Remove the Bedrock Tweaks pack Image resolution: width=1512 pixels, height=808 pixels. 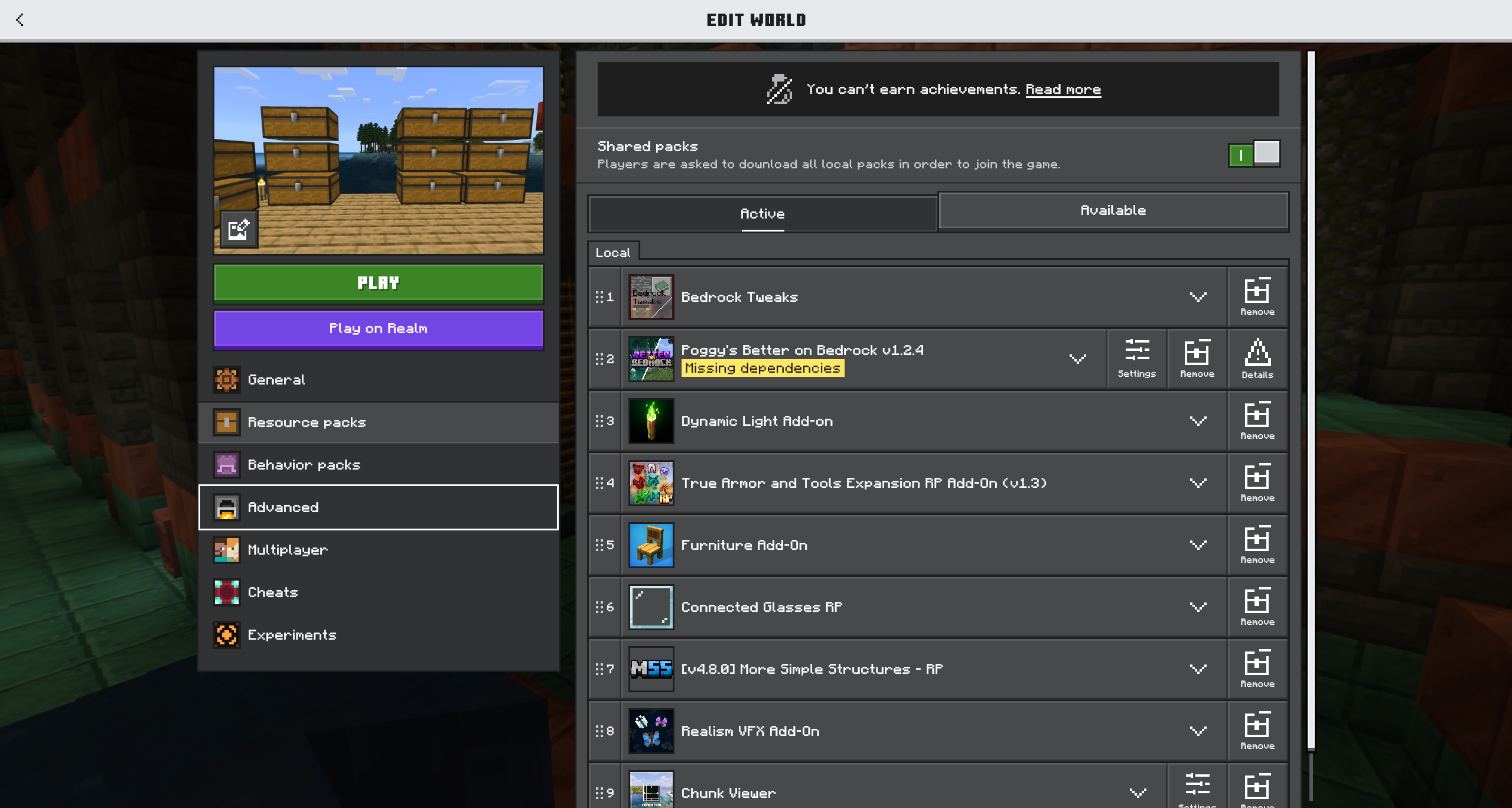coord(1257,297)
